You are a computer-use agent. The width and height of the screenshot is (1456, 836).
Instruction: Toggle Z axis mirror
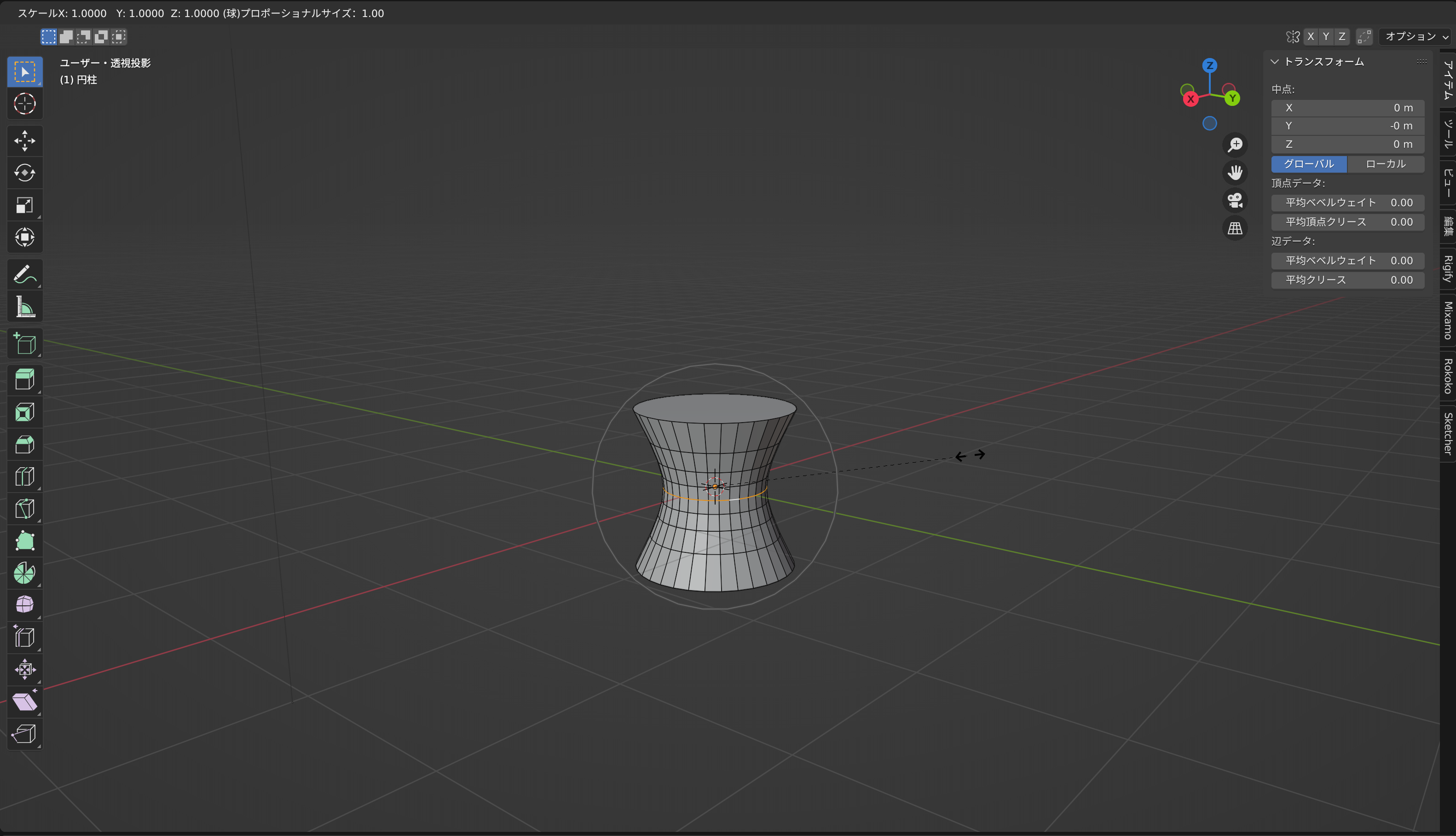click(x=1342, y=36)
